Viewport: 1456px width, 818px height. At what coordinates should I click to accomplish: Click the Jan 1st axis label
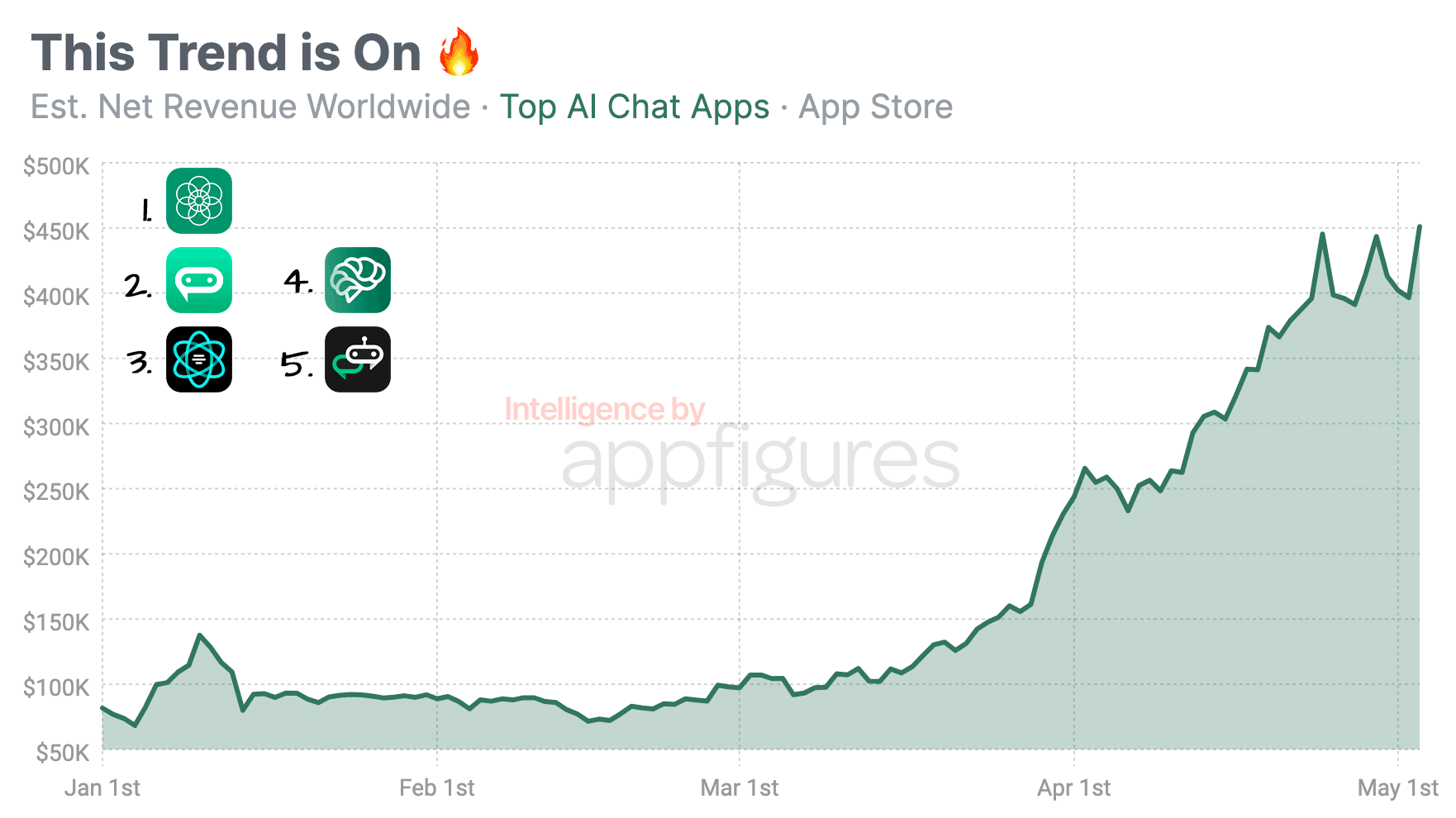click(x=102, y=788)
